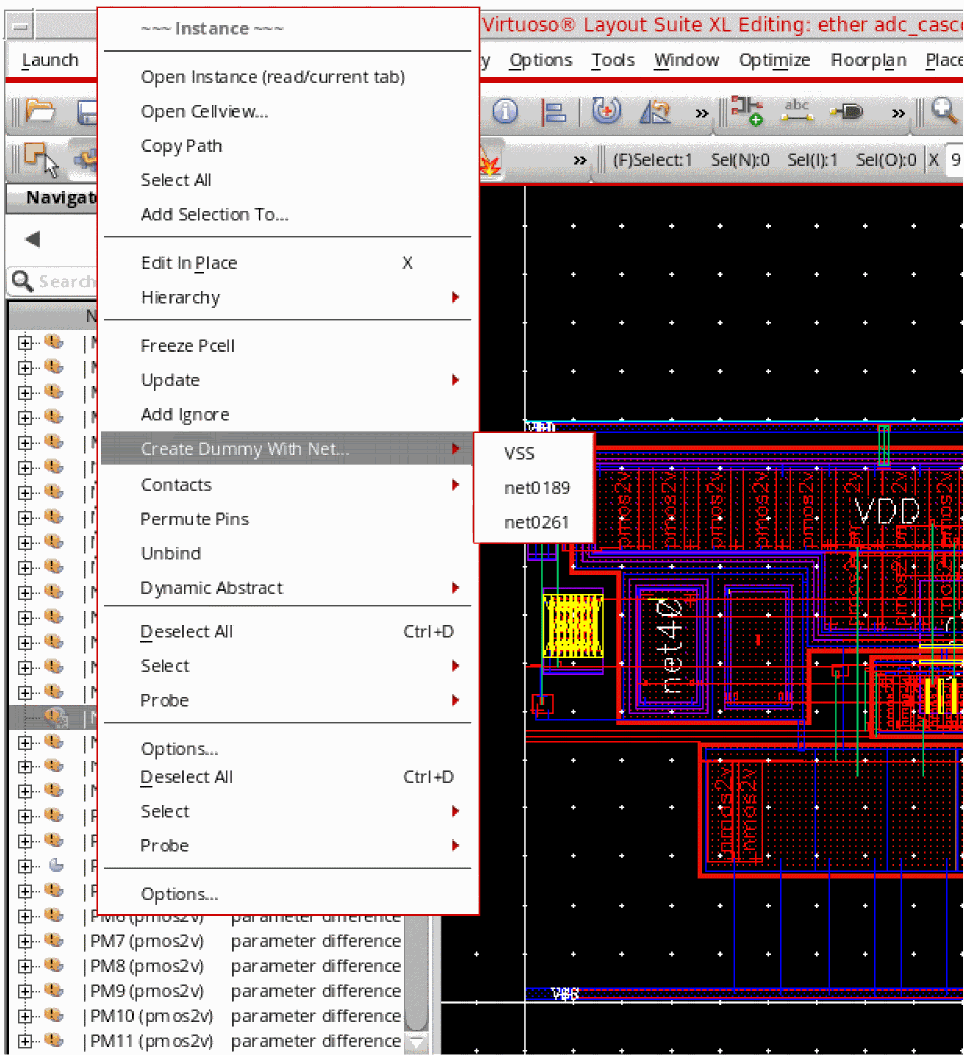The image size is (964, 1055).
Task: Click the Open folder icon in toolbar
Action: (x=40, y=111)
